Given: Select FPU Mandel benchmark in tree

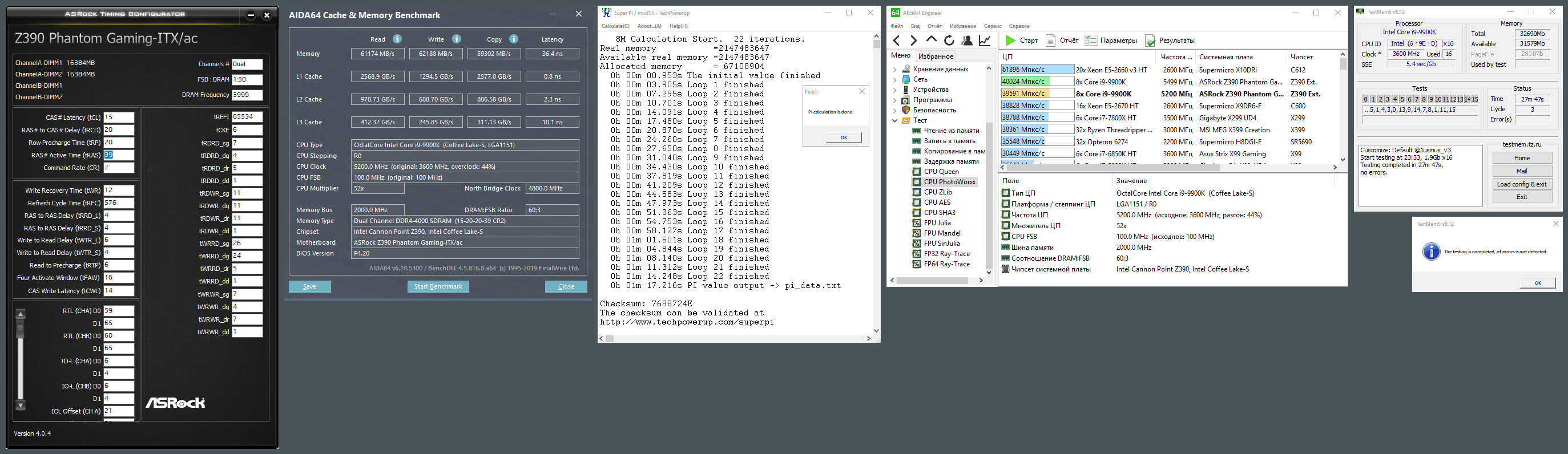Looking at the screenshot, I should pos(942,233).
